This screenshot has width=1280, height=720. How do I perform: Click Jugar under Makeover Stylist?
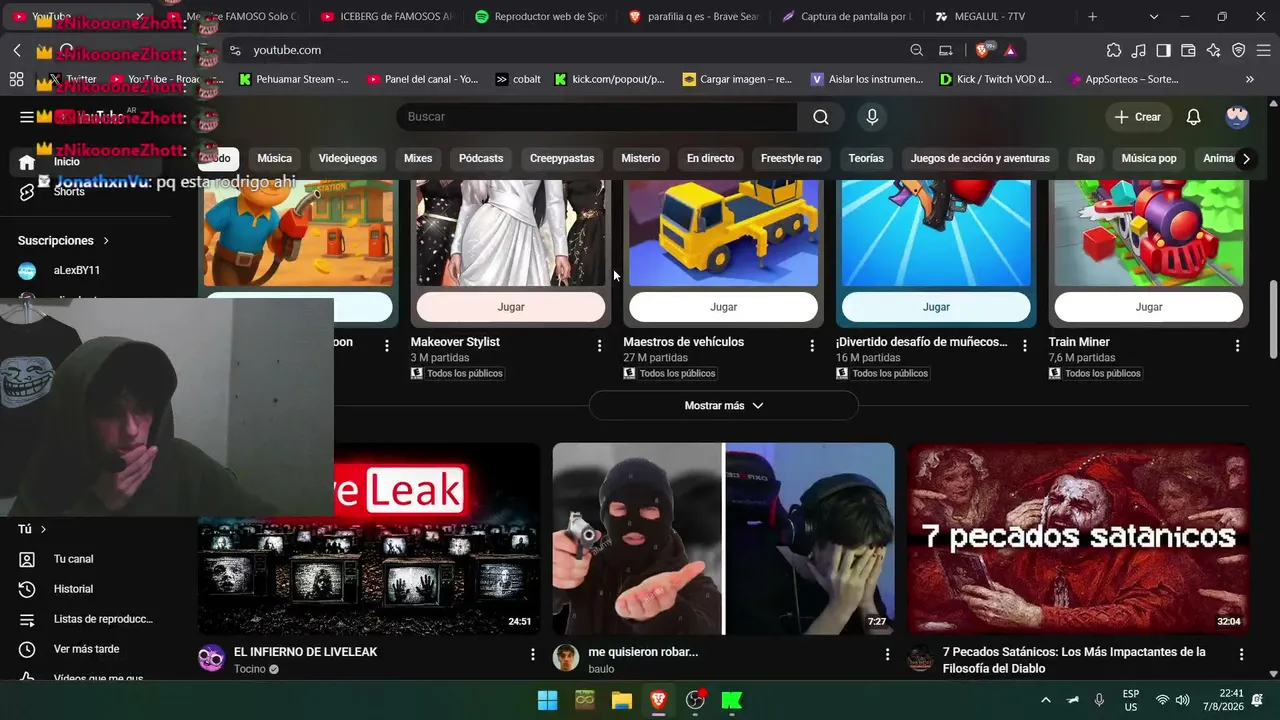[x=511, y=307]
